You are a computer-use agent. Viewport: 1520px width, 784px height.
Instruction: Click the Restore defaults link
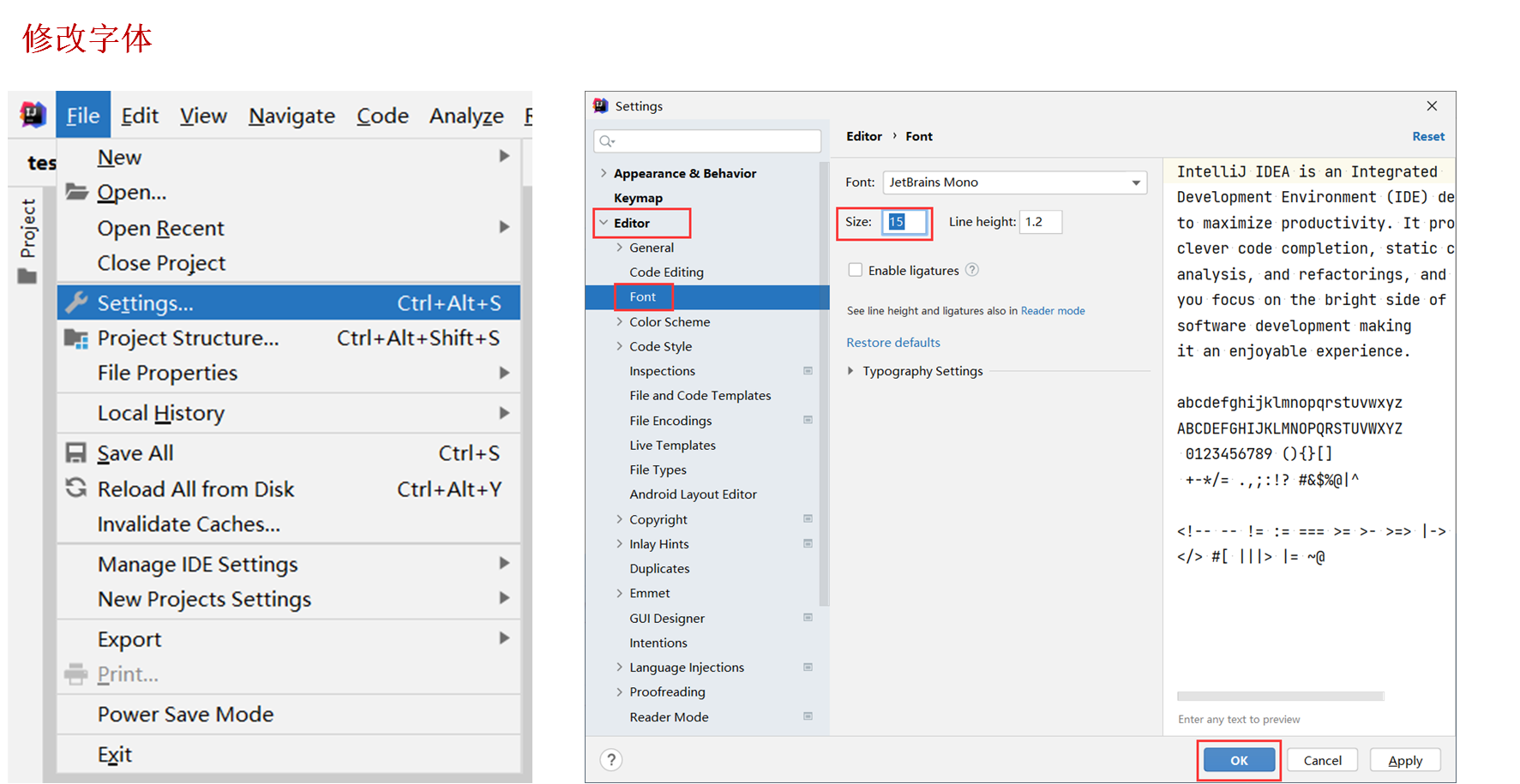[x=893, y=342]
